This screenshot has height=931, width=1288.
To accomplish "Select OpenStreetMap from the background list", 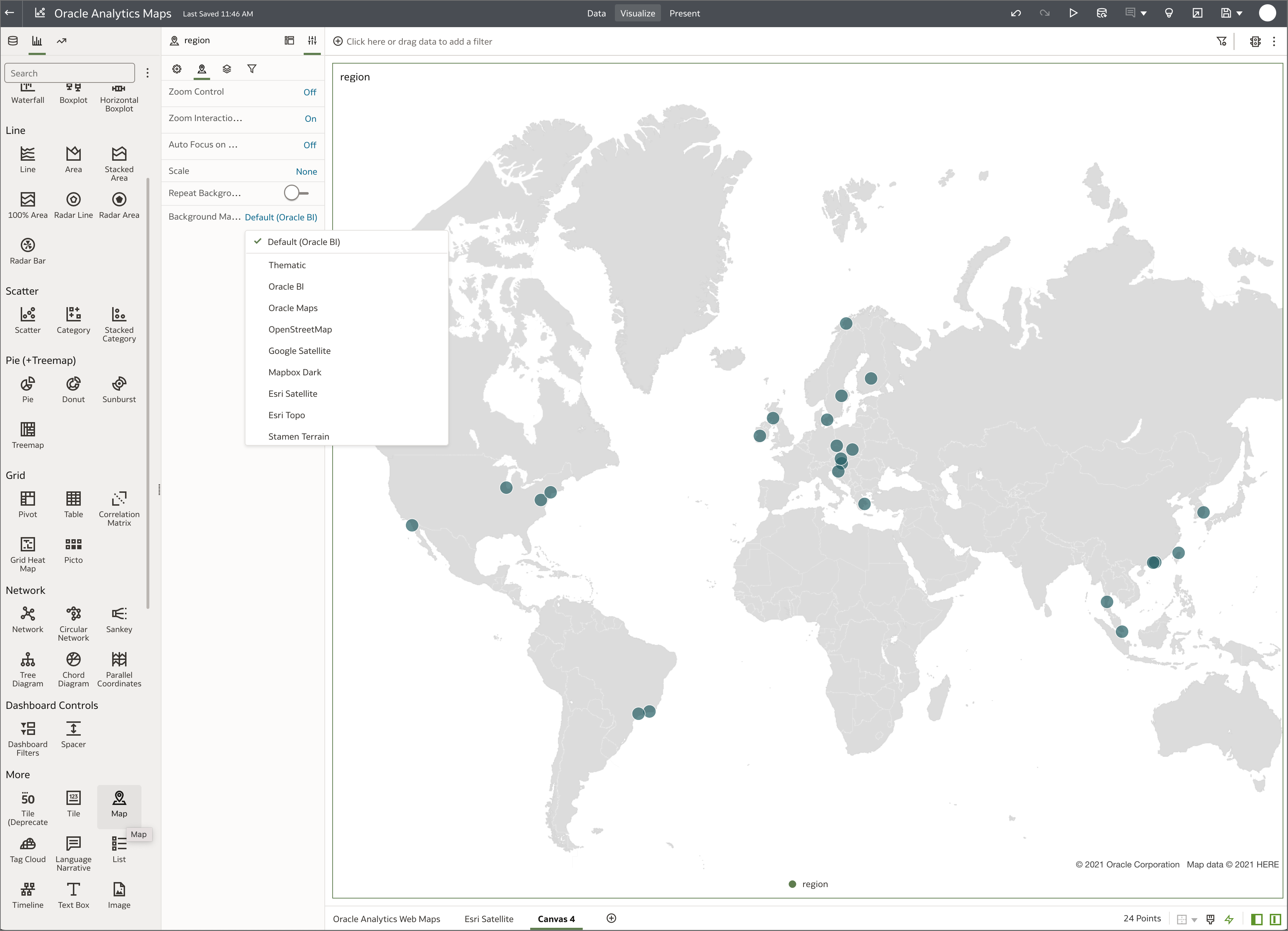I will 300,329.
